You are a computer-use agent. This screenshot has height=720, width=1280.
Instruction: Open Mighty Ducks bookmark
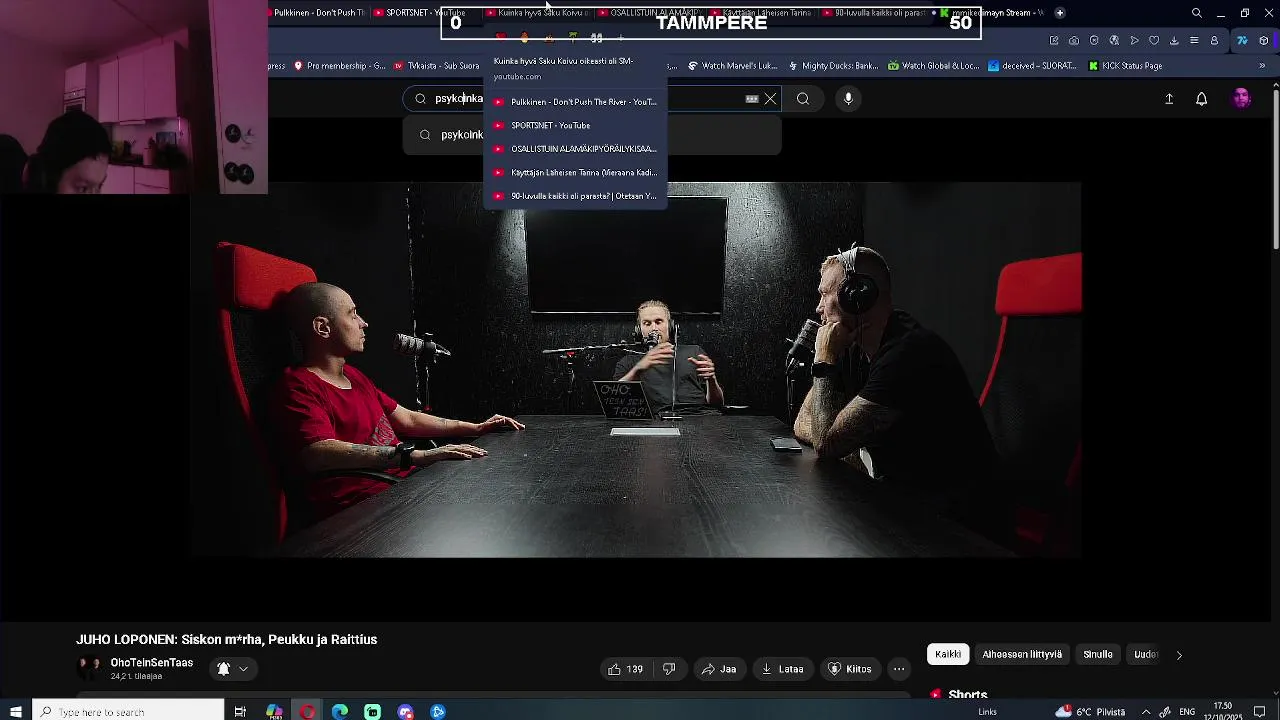(x=833, y=66)
